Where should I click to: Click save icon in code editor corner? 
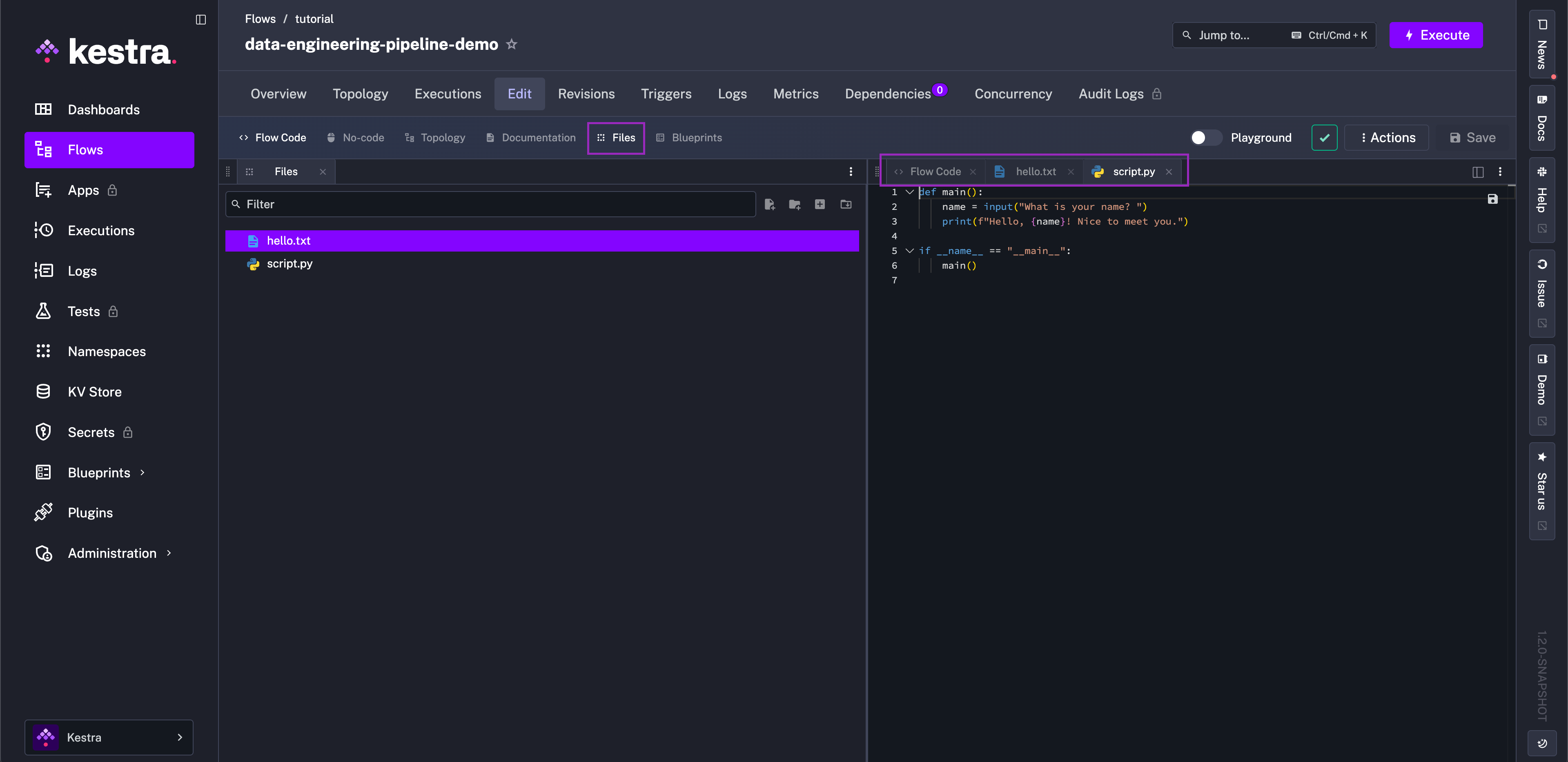1492,199
